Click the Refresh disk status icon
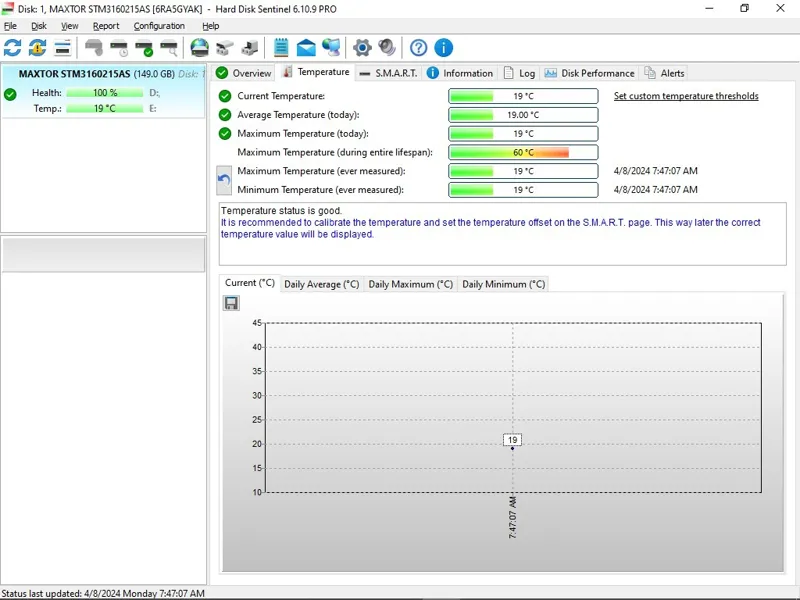Image resolution: width=800 pixels, height=600 pixels. click(x=12, y=48)
